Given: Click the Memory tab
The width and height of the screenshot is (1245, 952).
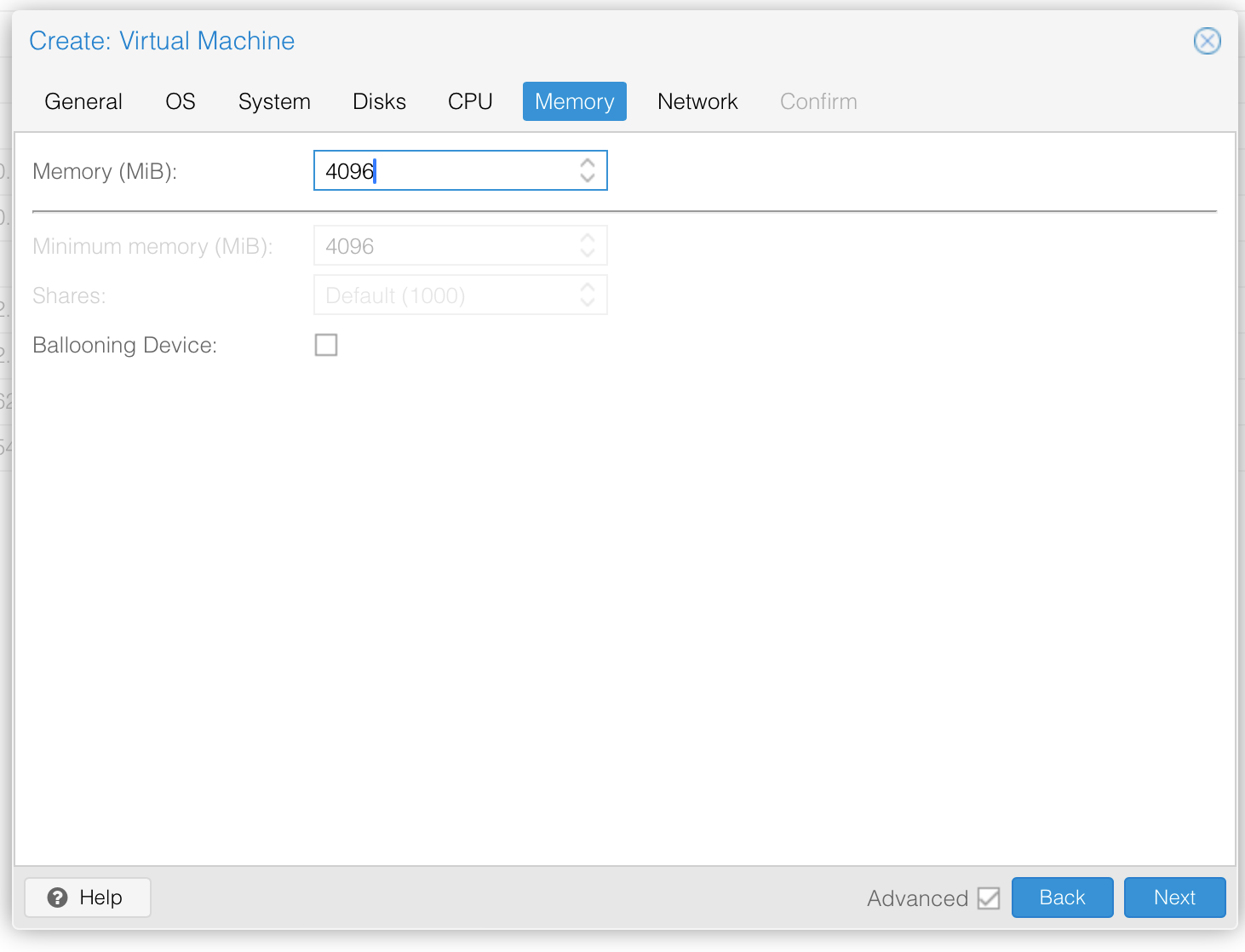Looking at the screenshot, I should click(x=575, y=101).
